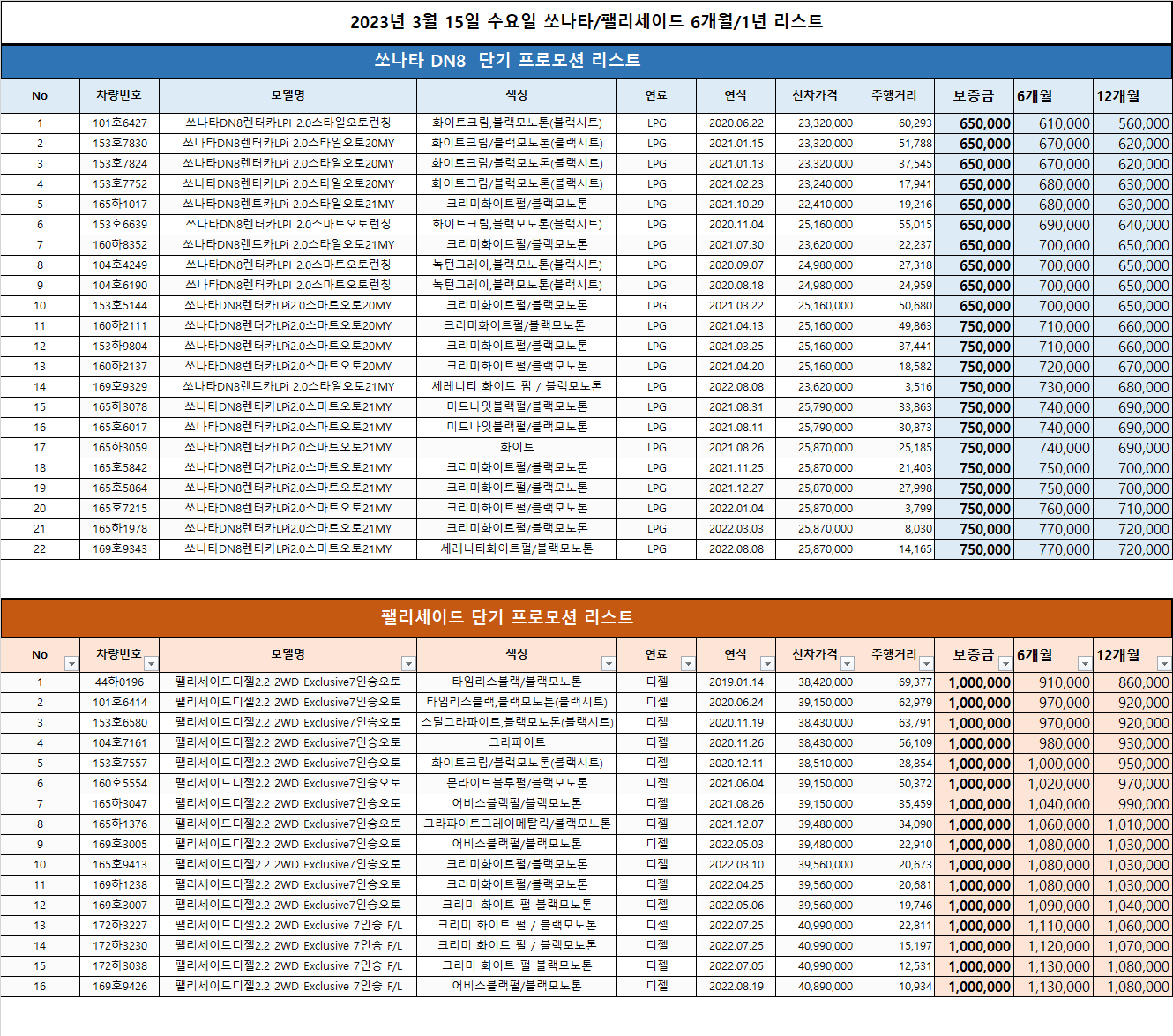This screenshot has height=1036, width=1173.
Task: Select mileage cell 8,030
Action: [894, 529]
